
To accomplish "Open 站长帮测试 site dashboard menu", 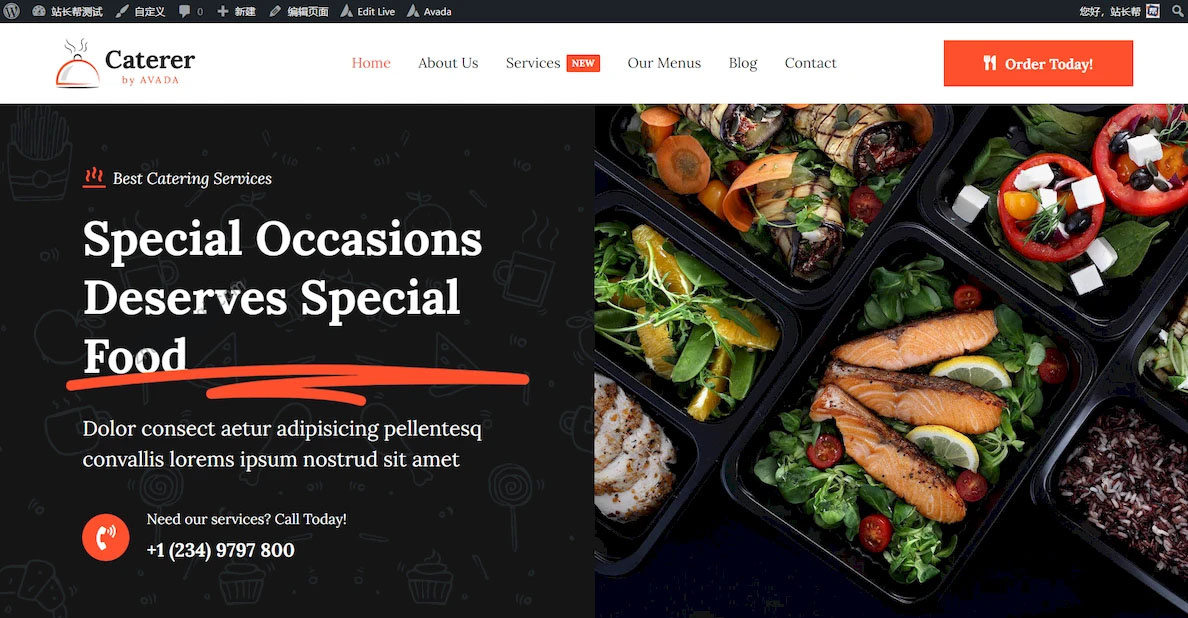I will 67,11.
